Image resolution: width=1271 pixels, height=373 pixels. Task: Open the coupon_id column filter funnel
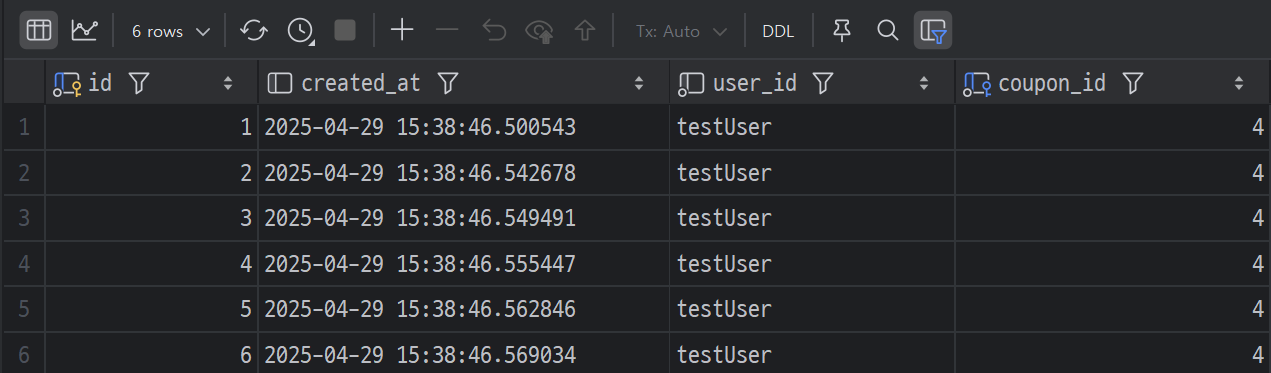pyautogui.click(x=1133, y=83)
